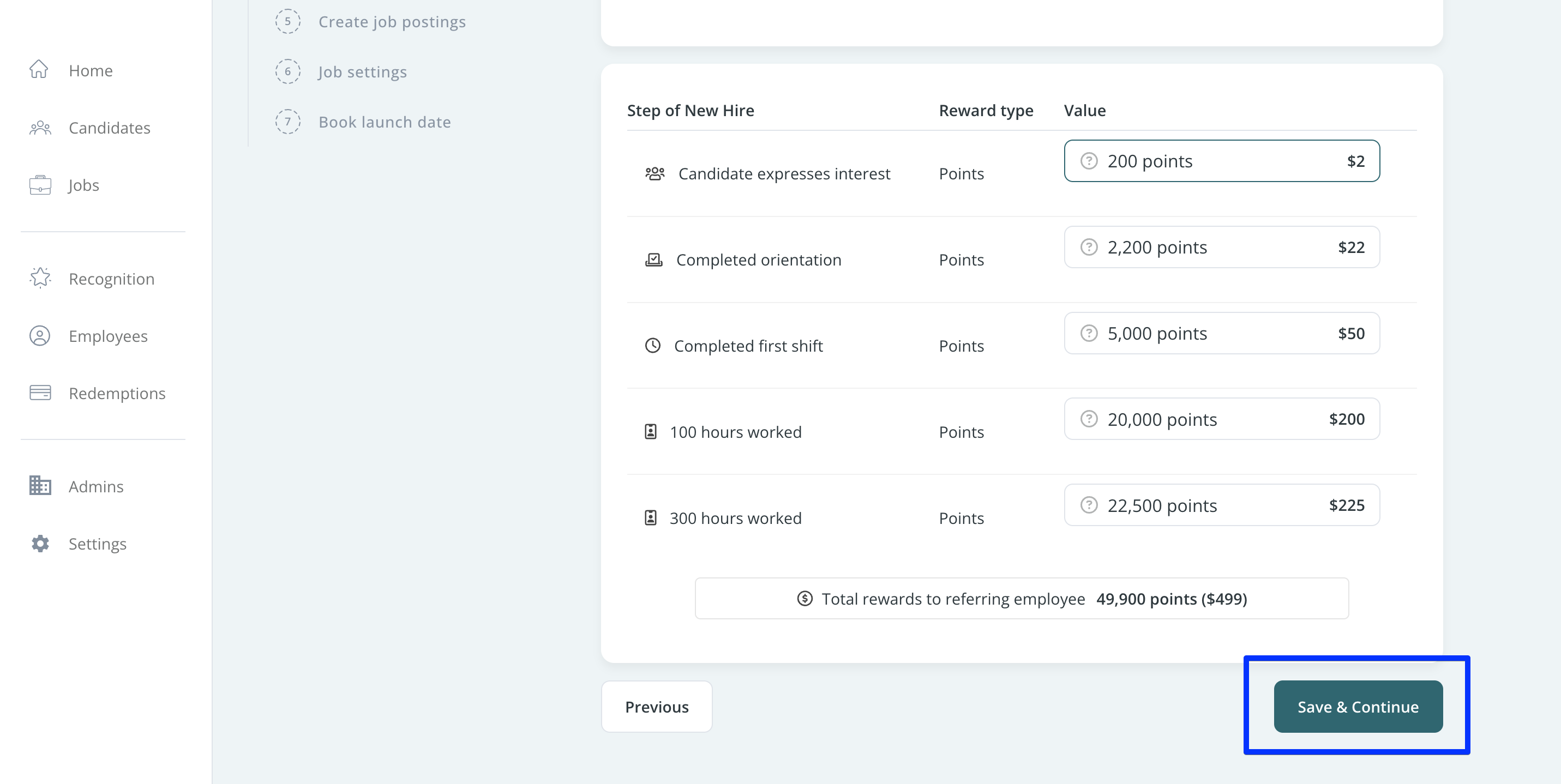This screenshot has height=784, width=1561.
Task: Click the 100 hours worked badge icon
Action: click(x=650, y=432)
